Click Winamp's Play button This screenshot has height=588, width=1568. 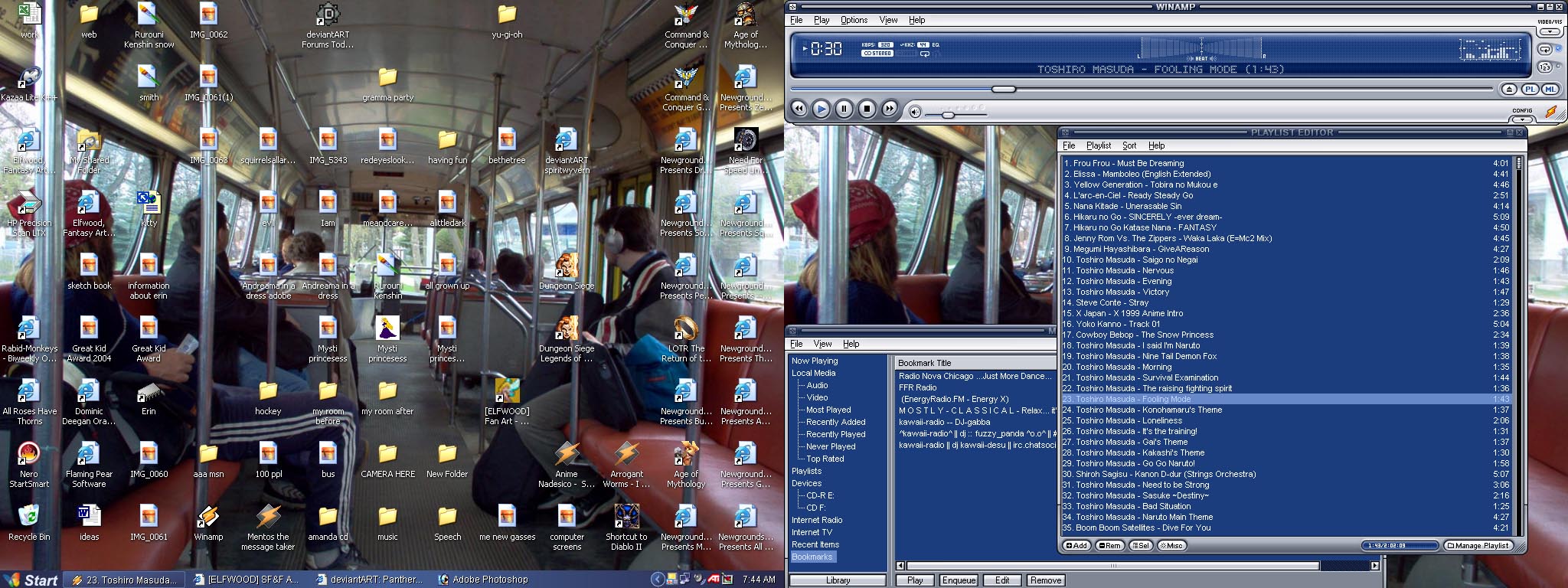point(821,109)
